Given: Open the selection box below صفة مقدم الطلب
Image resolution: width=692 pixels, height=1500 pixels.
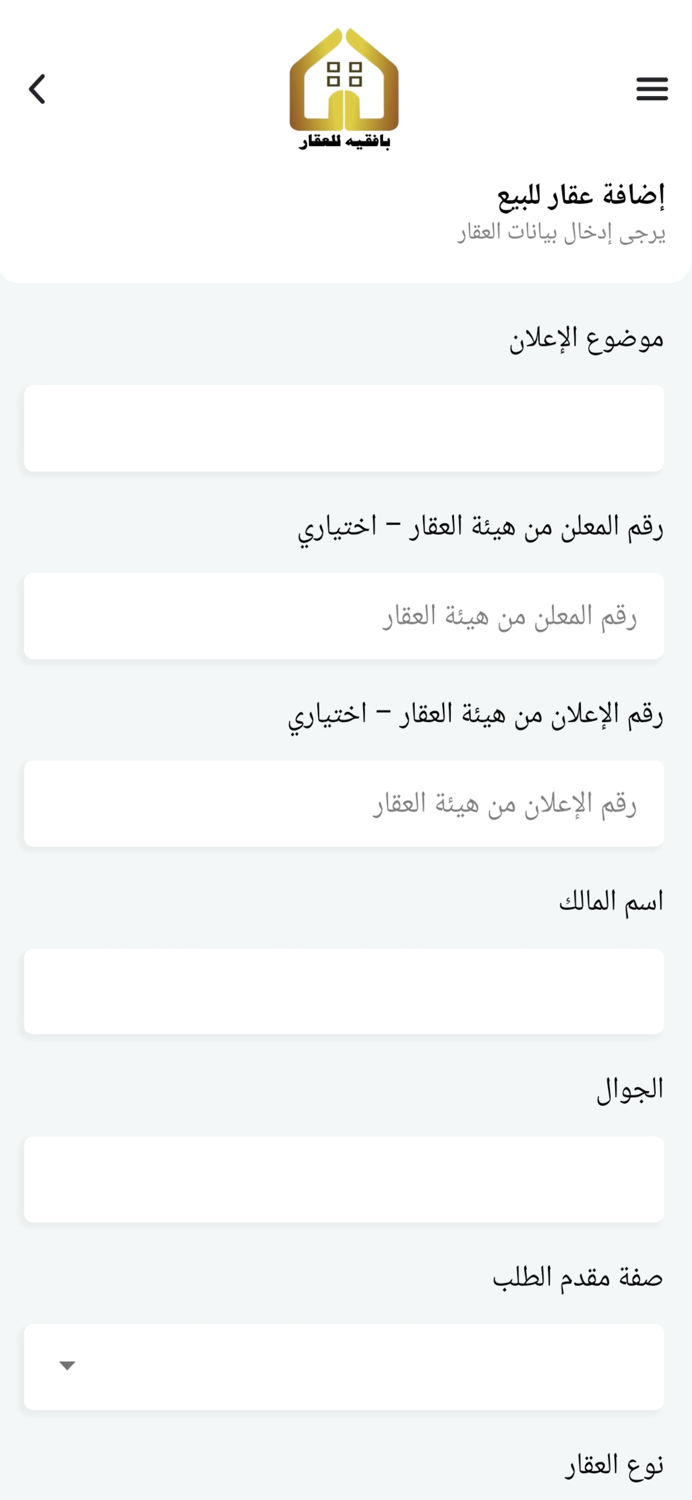Looking at the screenshot, I should tap(344, 1366).
